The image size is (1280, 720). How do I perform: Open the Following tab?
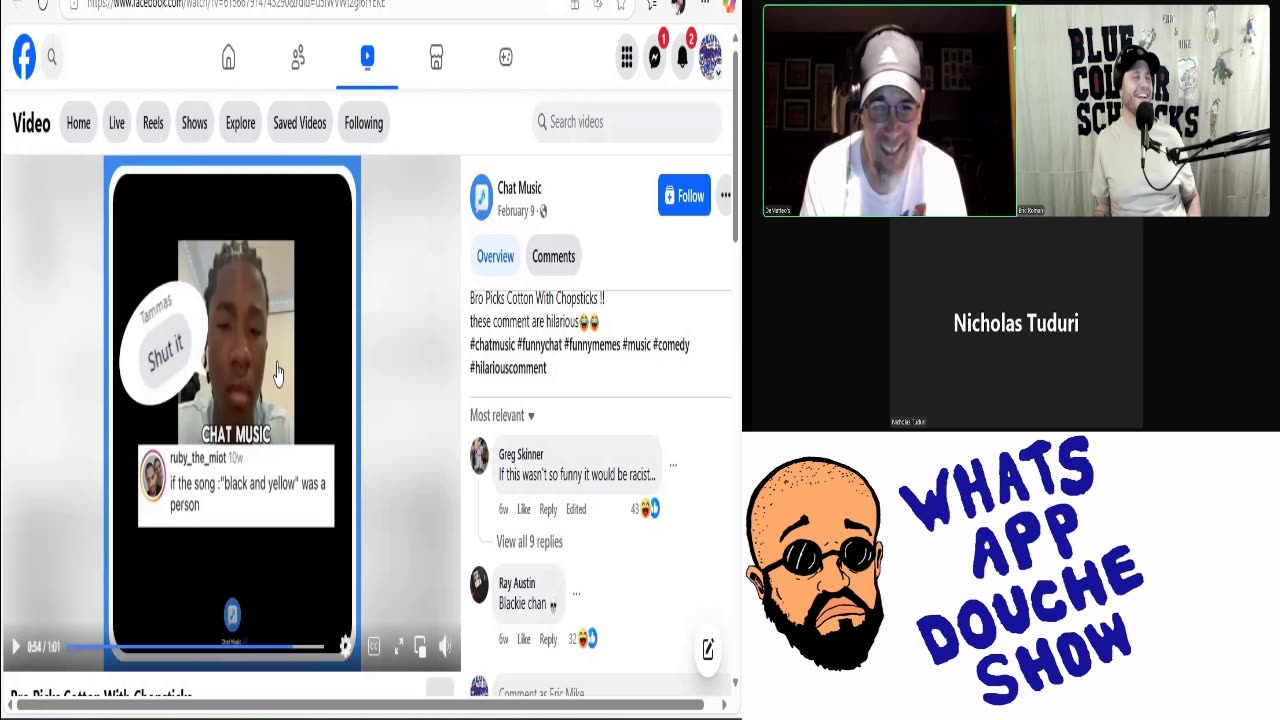364,123
